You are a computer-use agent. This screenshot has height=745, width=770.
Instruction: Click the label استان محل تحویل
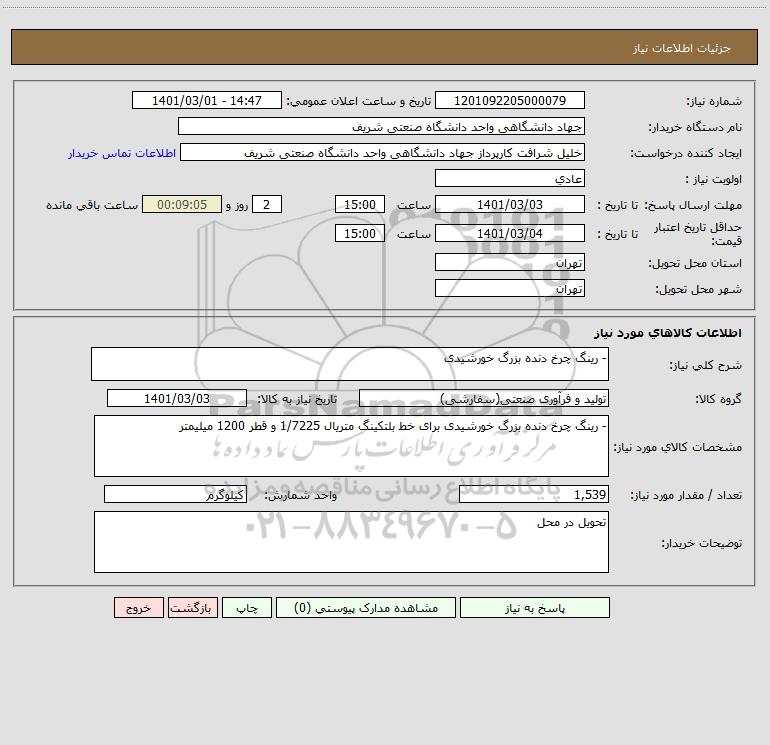click(695, 264)
